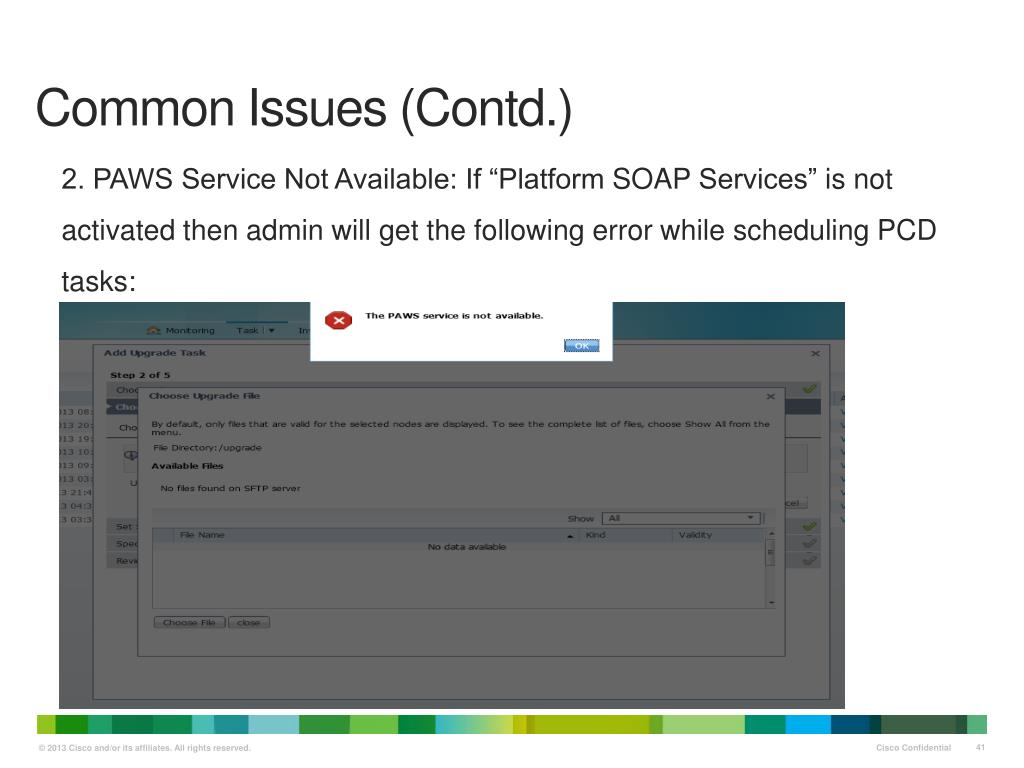Click the Monitoring home icon
This screenshot has width=1024, height=768.
tap(153, 330)
